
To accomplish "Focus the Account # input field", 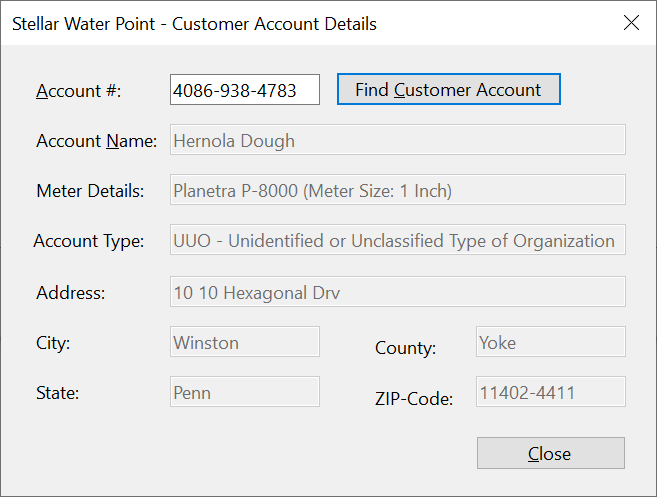I will pyautogui.click(x=245, y=90).
